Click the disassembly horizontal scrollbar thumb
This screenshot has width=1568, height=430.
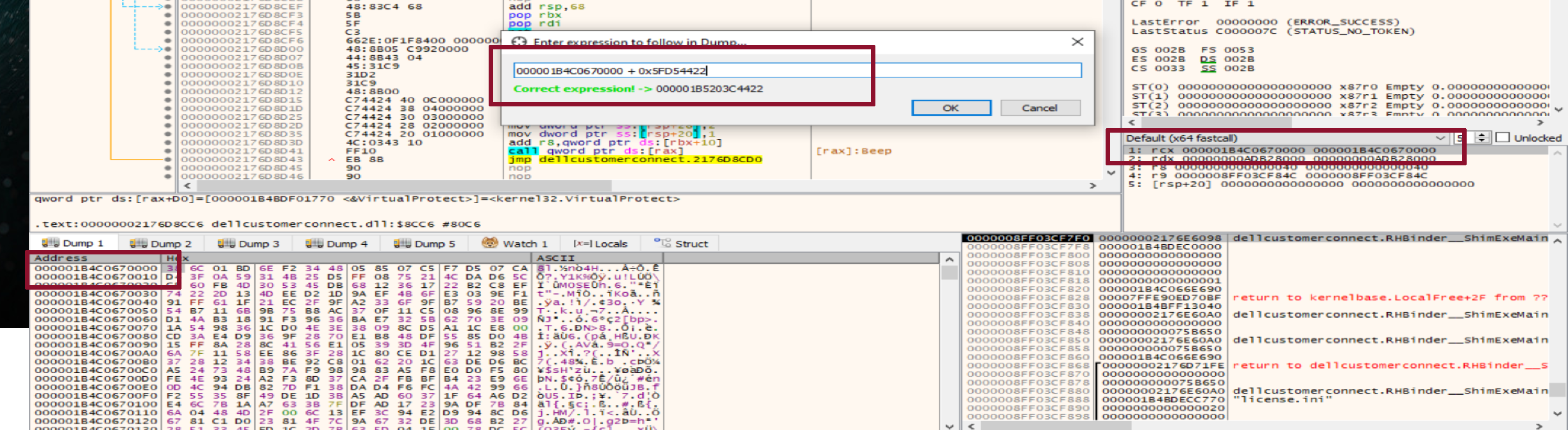pyautogui.click(x=404, y=185)
